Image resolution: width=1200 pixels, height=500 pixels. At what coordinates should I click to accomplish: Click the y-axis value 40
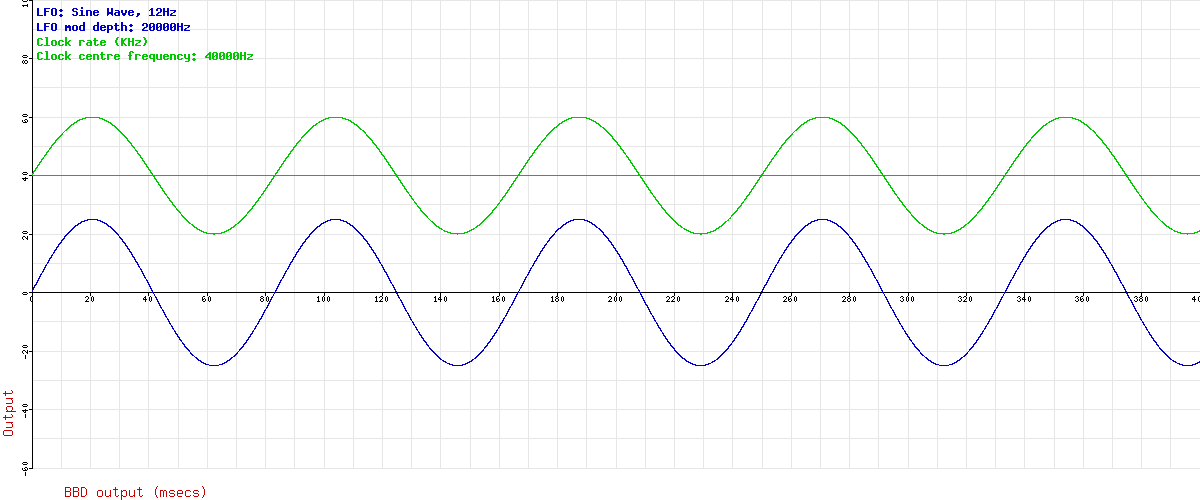click(x=26, y=176)
